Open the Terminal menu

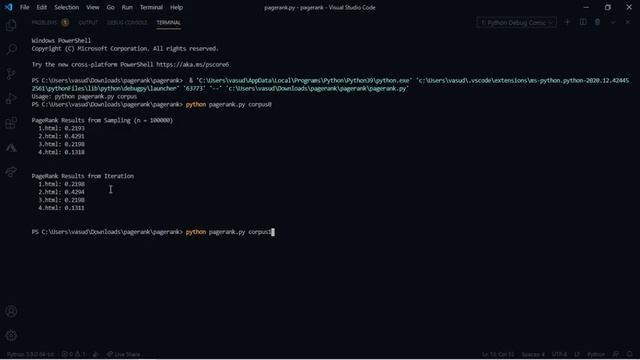[x=151, y=7]
